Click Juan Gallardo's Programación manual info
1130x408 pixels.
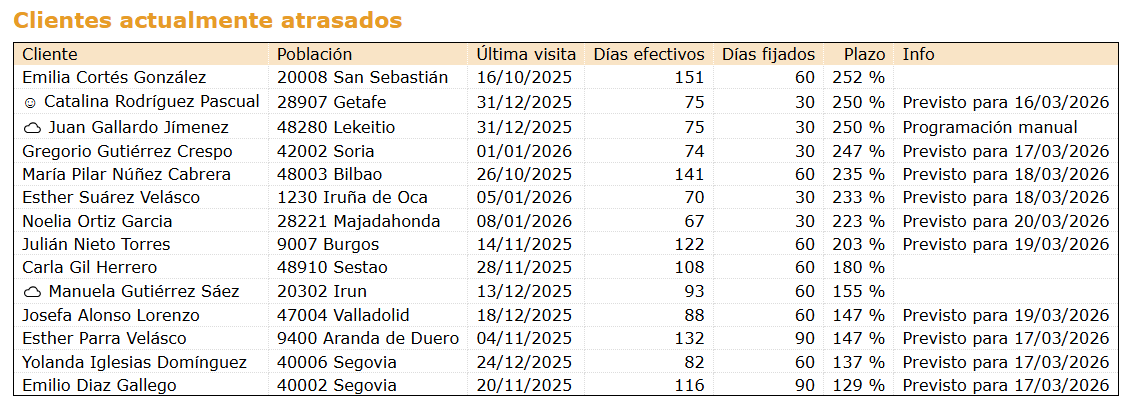990,127
